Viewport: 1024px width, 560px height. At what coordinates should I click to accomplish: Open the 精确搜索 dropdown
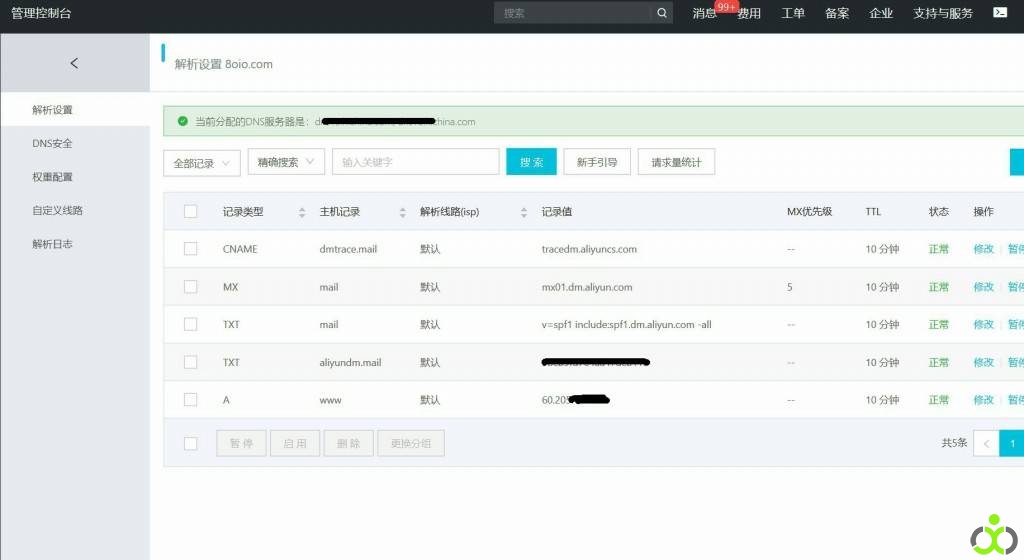click(286, 162)
